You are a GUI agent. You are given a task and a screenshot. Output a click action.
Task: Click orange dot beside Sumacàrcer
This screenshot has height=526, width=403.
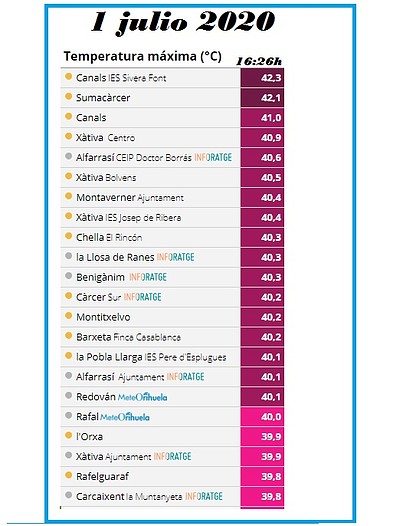coord(68,97)
